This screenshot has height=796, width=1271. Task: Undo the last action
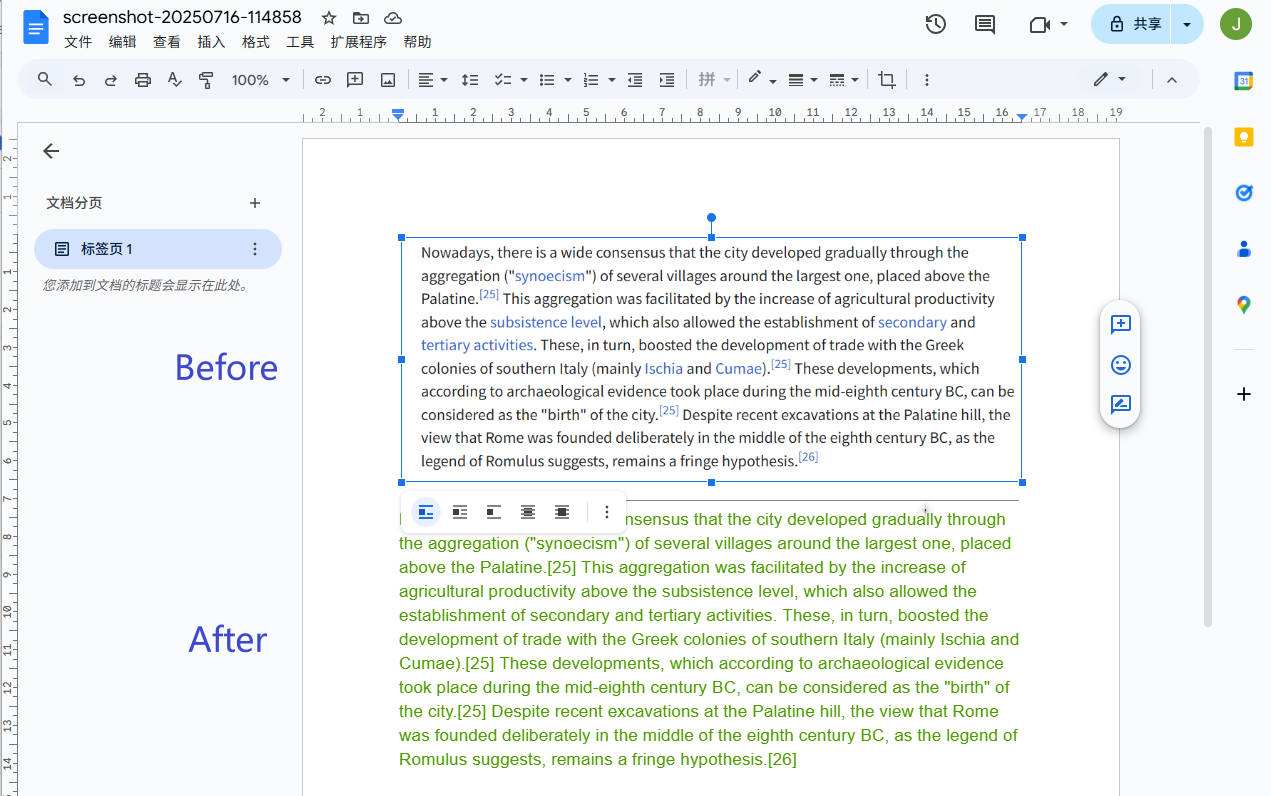point(79,80)
